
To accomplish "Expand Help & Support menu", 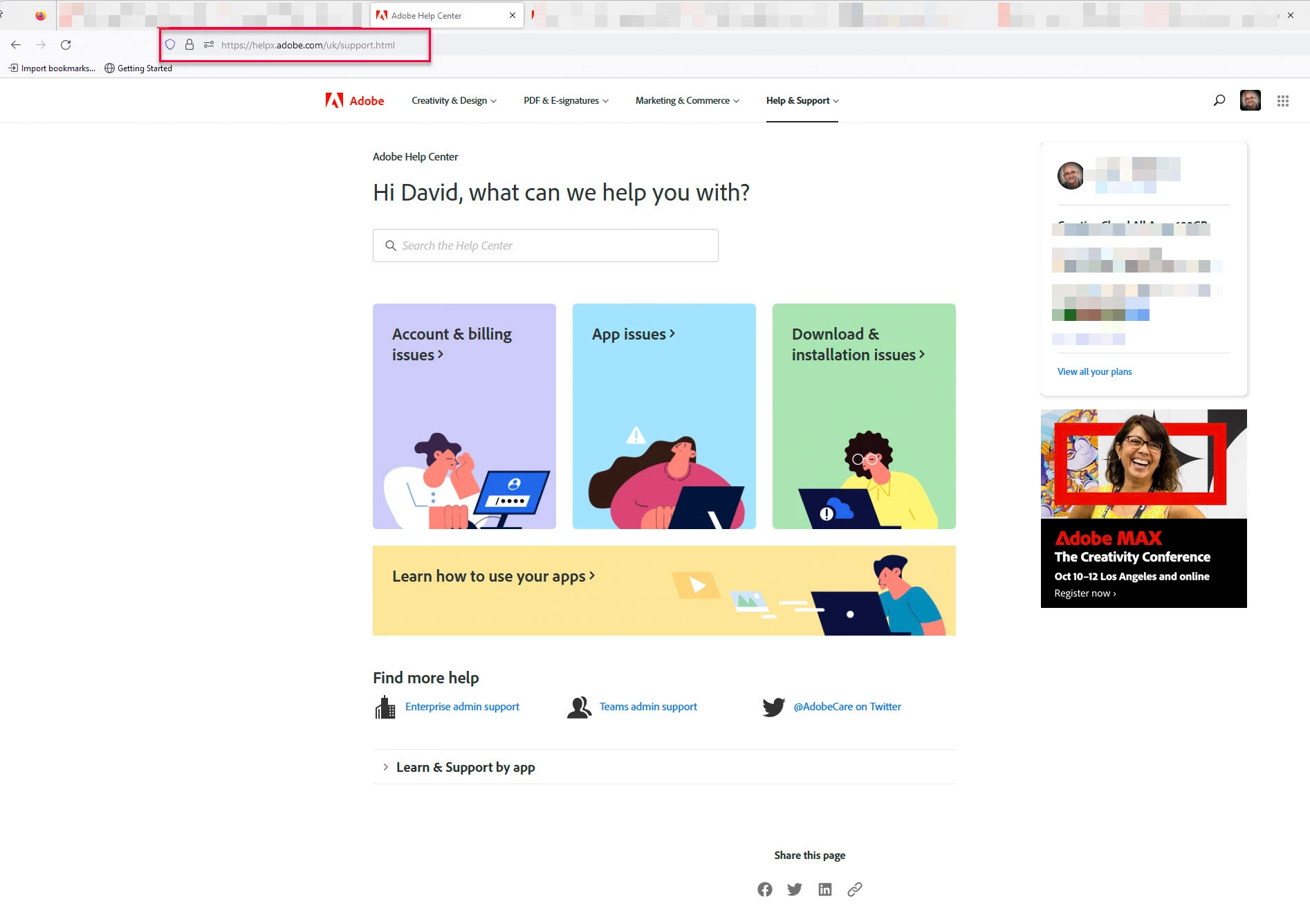I will [802, 101].
